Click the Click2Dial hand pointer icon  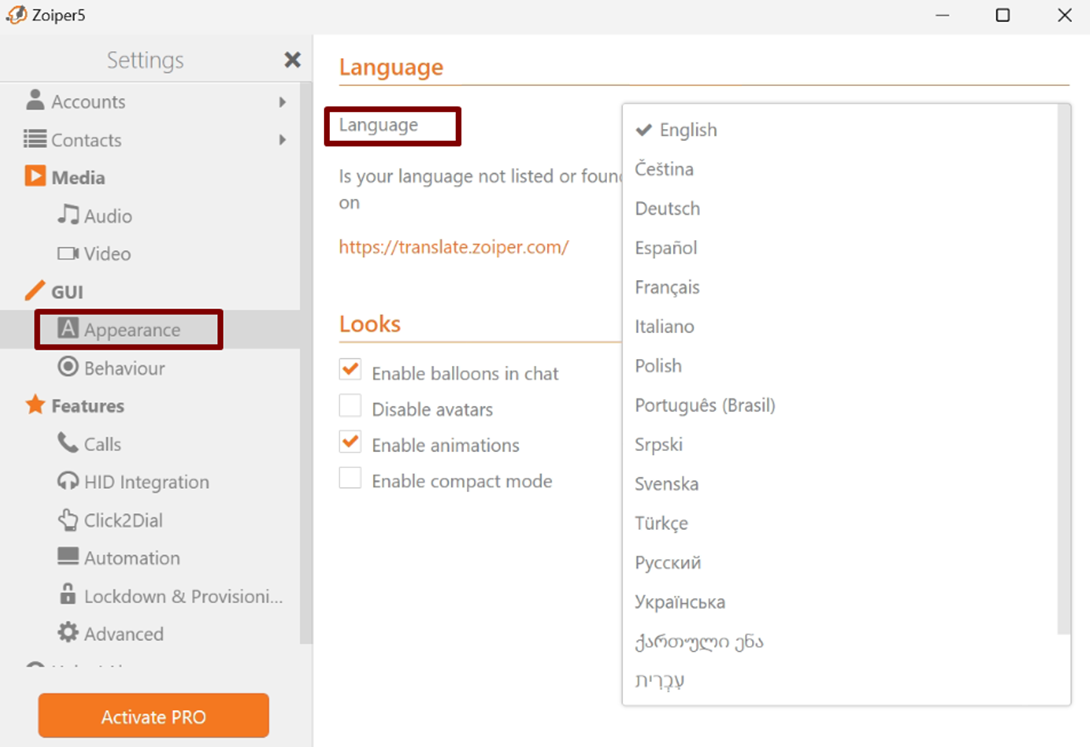pos(68,520)
